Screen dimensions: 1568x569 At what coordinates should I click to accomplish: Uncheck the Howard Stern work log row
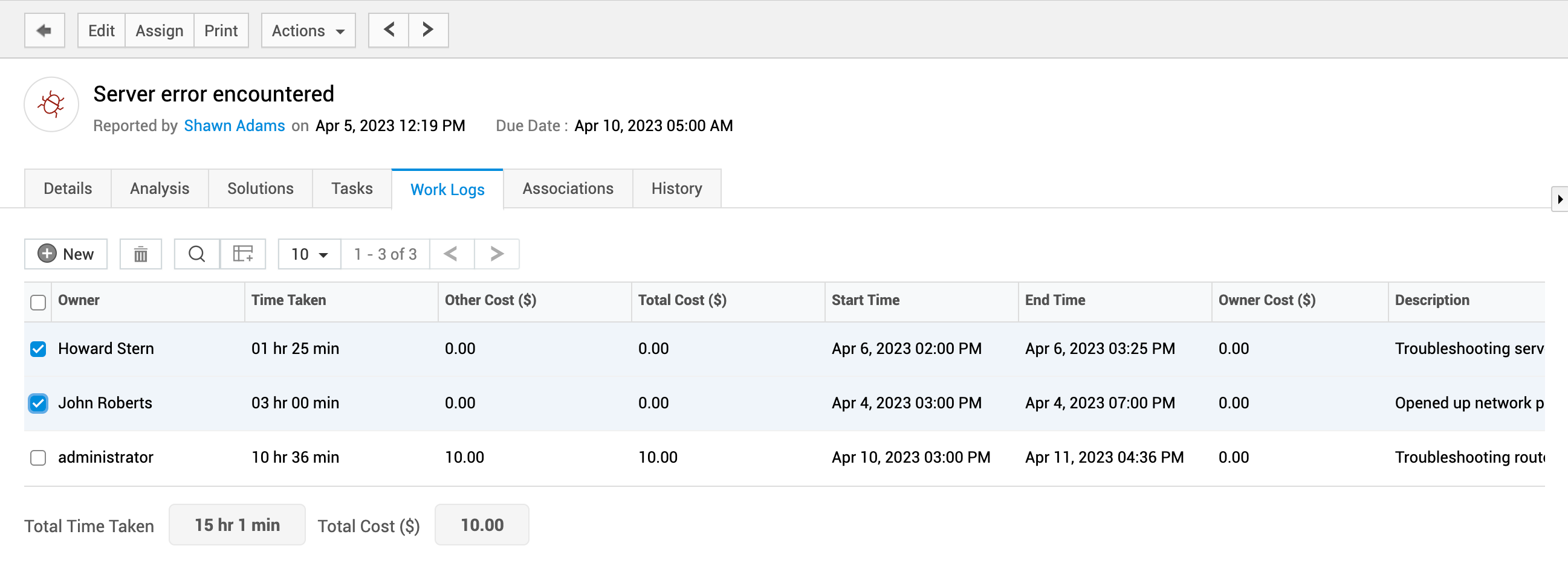coord(38,349)
